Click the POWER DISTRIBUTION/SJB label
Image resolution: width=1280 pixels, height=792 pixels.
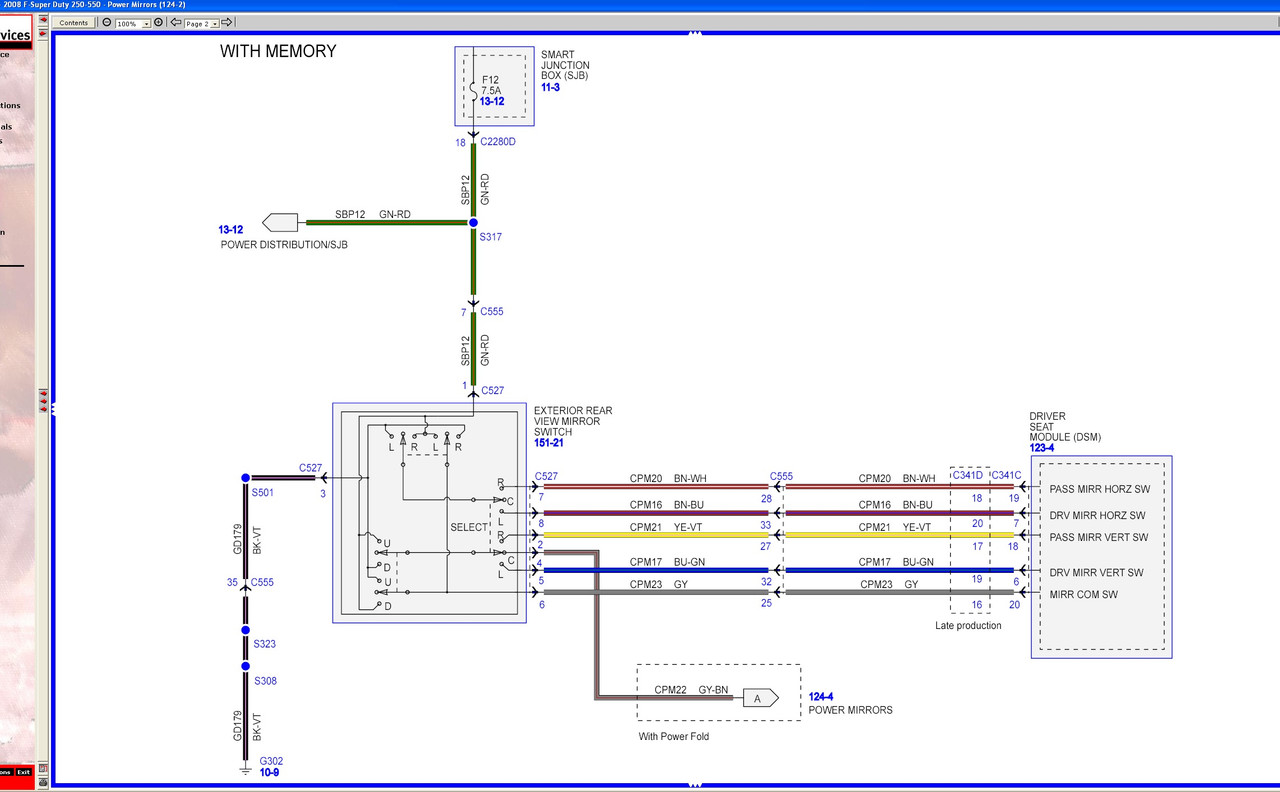tap(284, 244)
